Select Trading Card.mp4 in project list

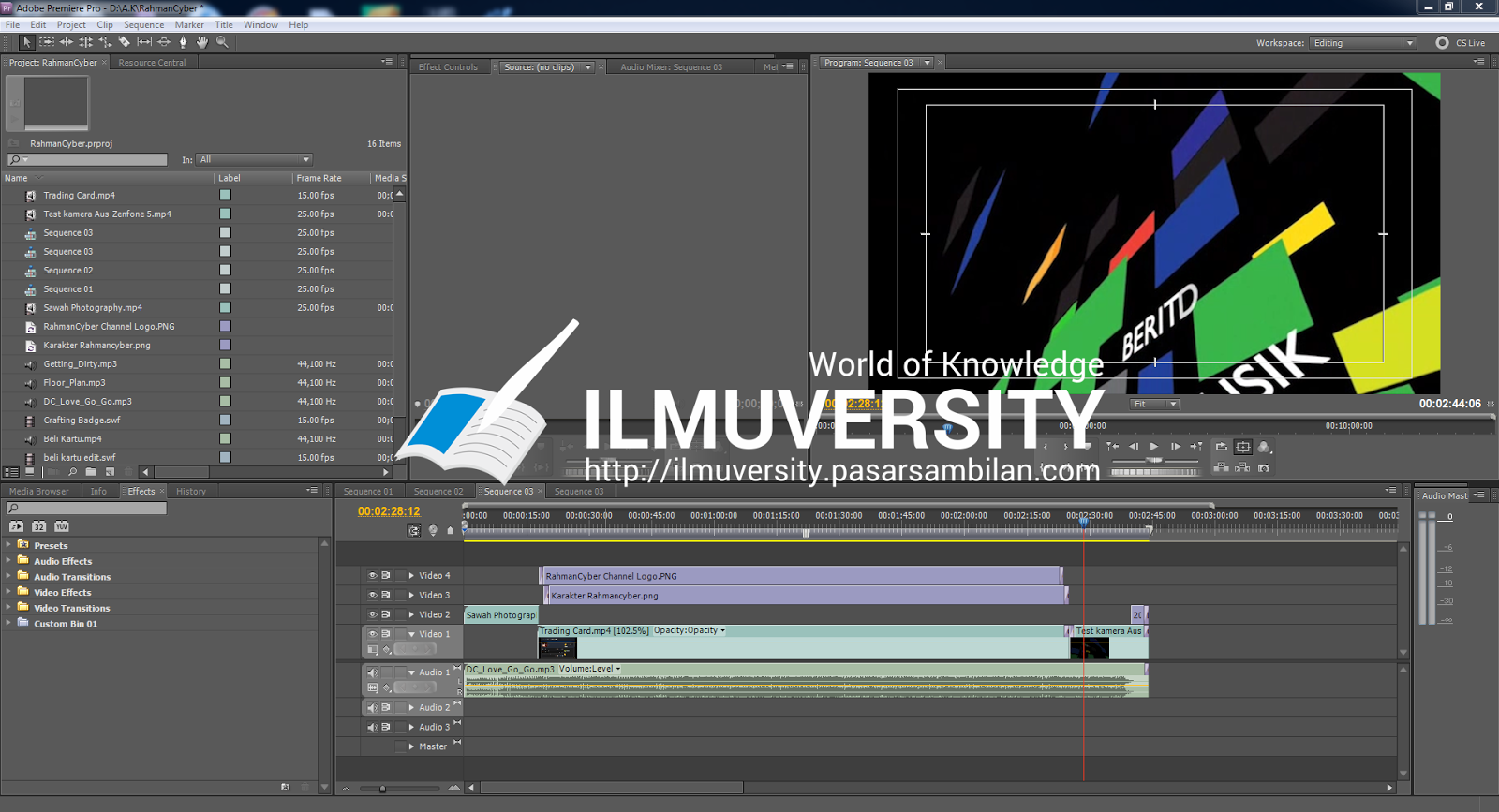point(79,195)
